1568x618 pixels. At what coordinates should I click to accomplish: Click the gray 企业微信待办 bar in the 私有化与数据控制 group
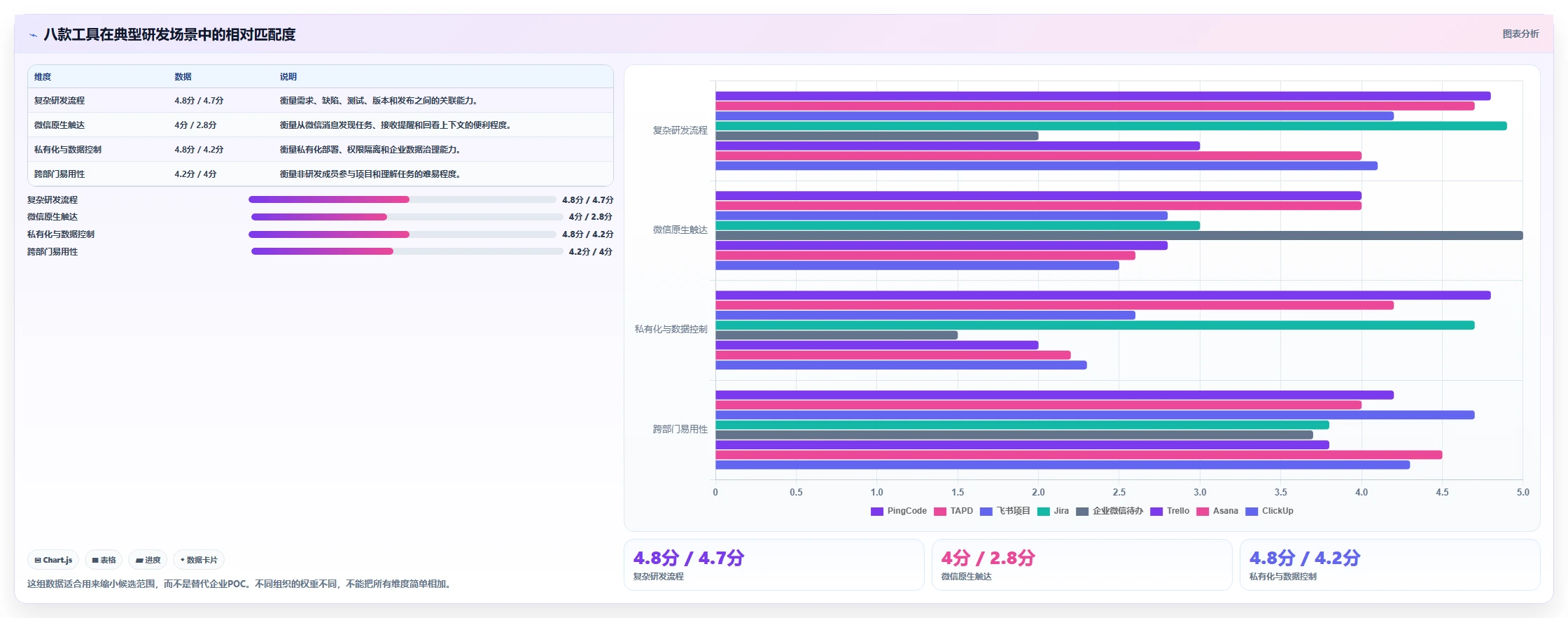click(x=836, y=335)
